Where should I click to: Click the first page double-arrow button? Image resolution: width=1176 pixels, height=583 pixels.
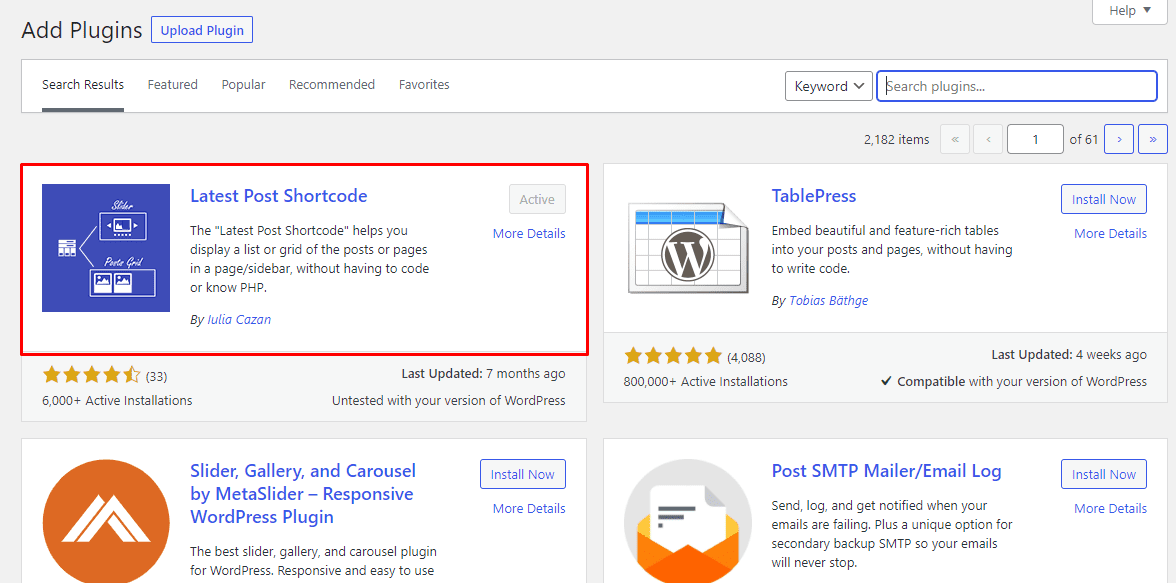[955, 140]
